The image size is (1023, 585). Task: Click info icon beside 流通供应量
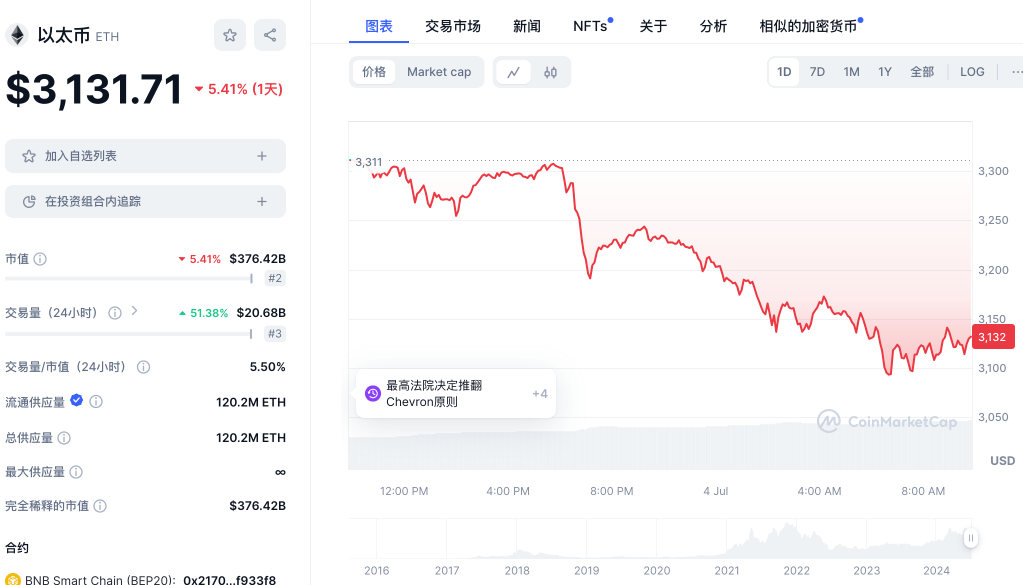[x=96, y=402]
